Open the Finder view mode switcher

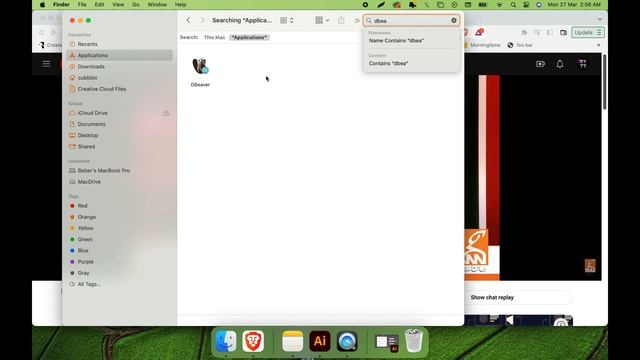[x=287, y=20]
